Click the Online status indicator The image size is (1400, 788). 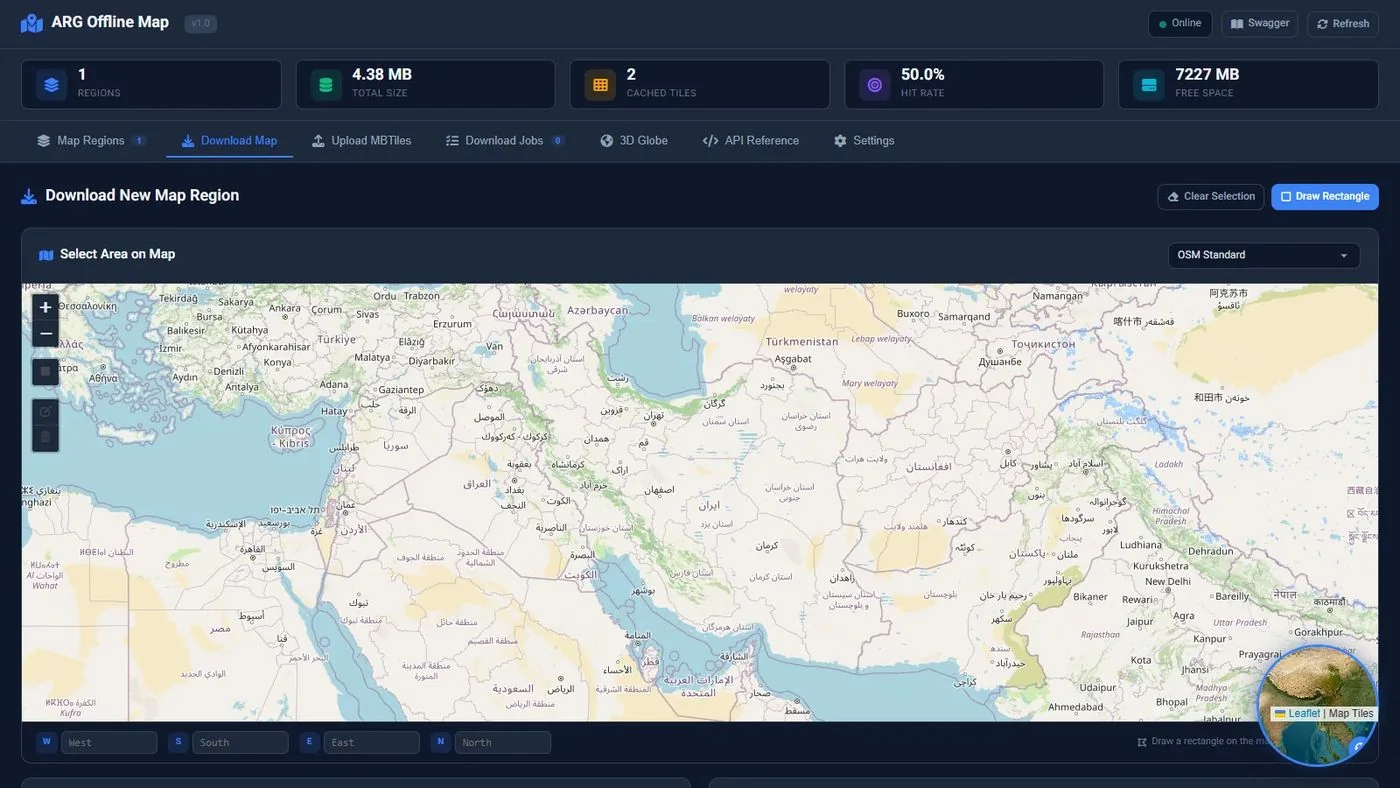click(x=1180, y=24)
